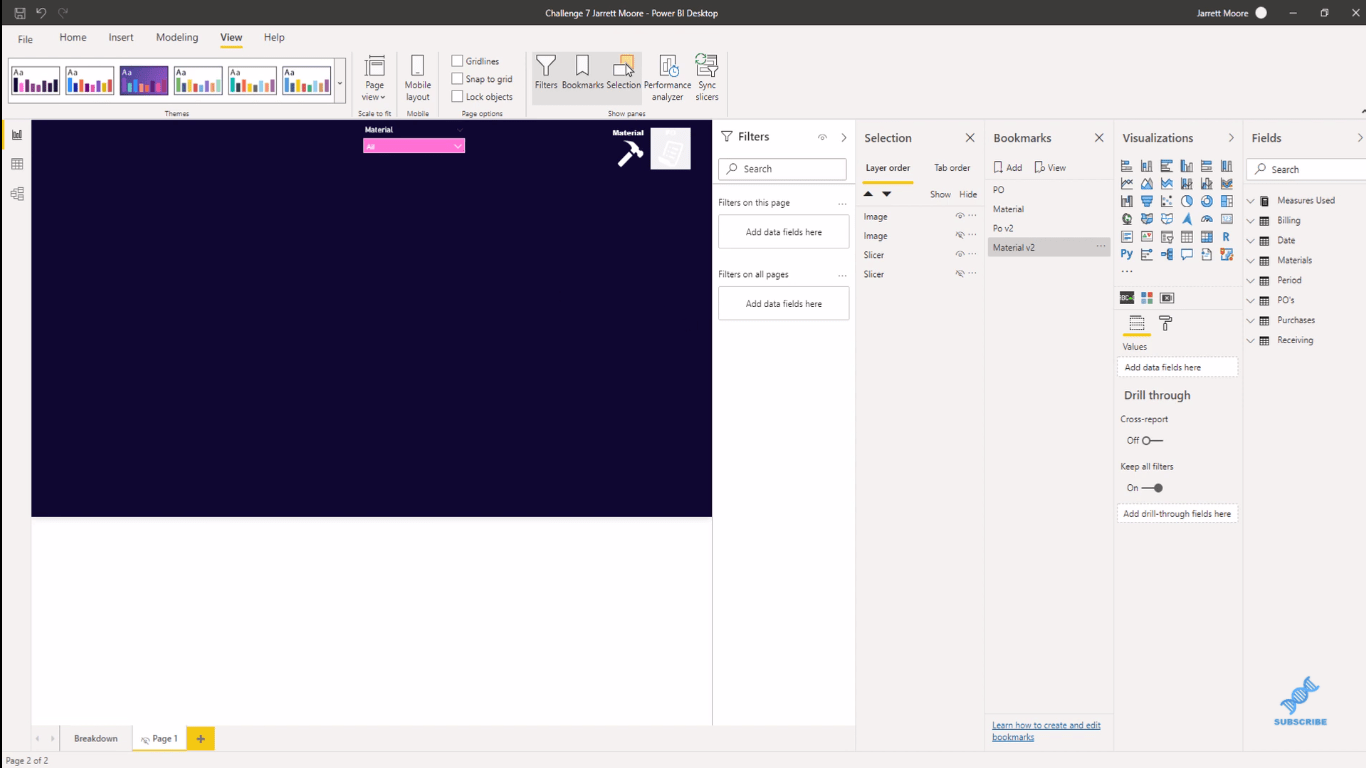Viewport: 1366px width, 768px height.
Task: Switch to Tab order in Selection pane
Action: pos(952,168)
